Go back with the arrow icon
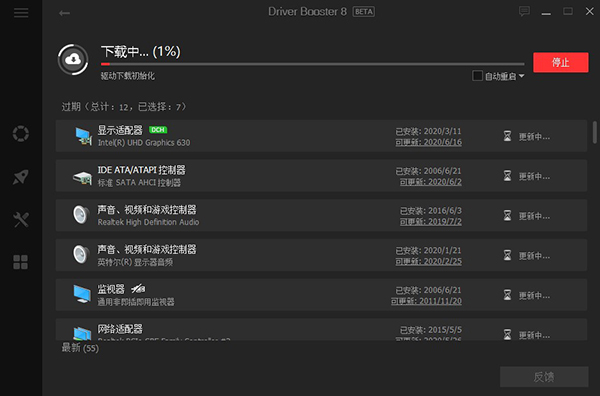 click(64, 13)
